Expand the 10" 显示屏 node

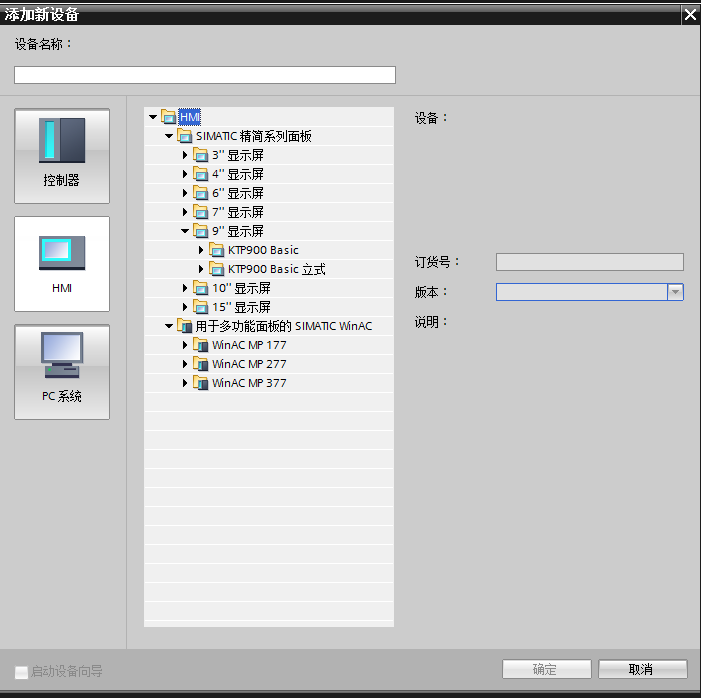[185, 288]
